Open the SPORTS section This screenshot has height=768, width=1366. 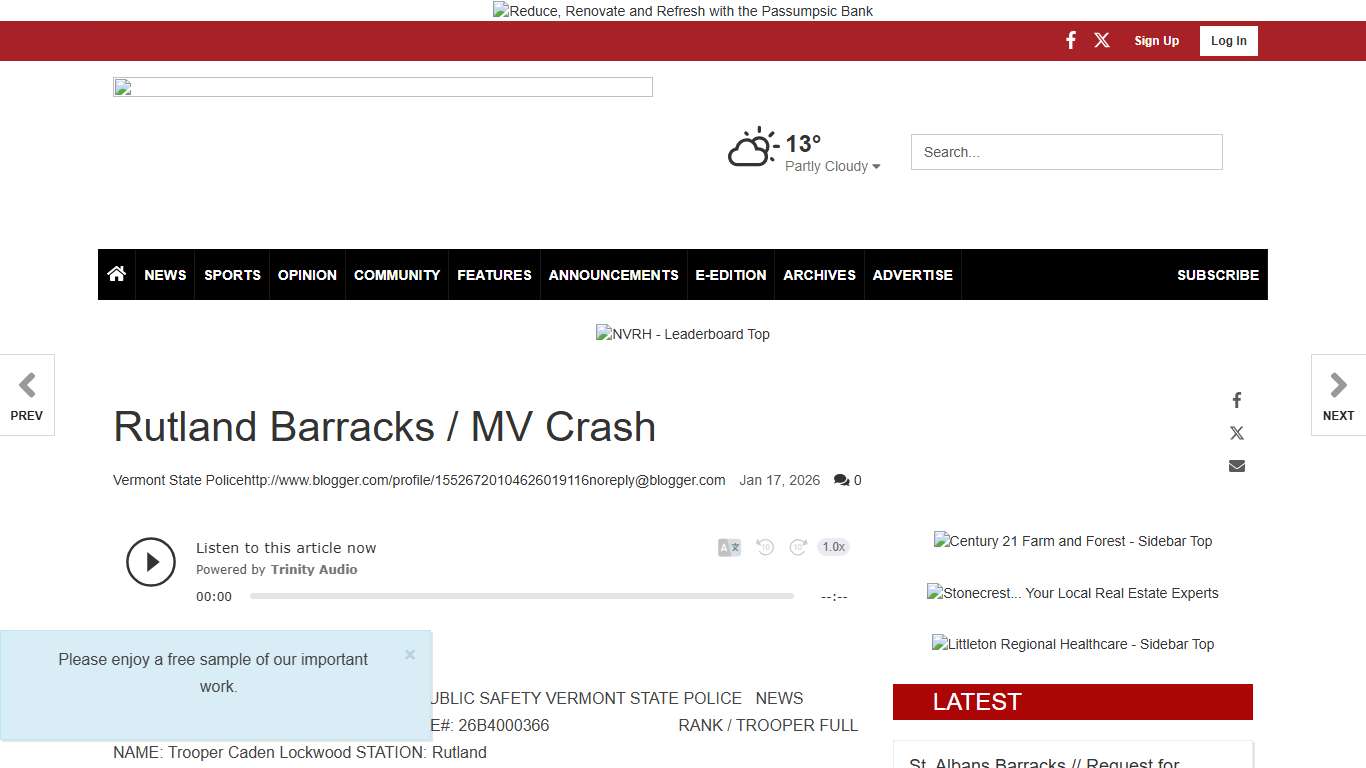232,275
